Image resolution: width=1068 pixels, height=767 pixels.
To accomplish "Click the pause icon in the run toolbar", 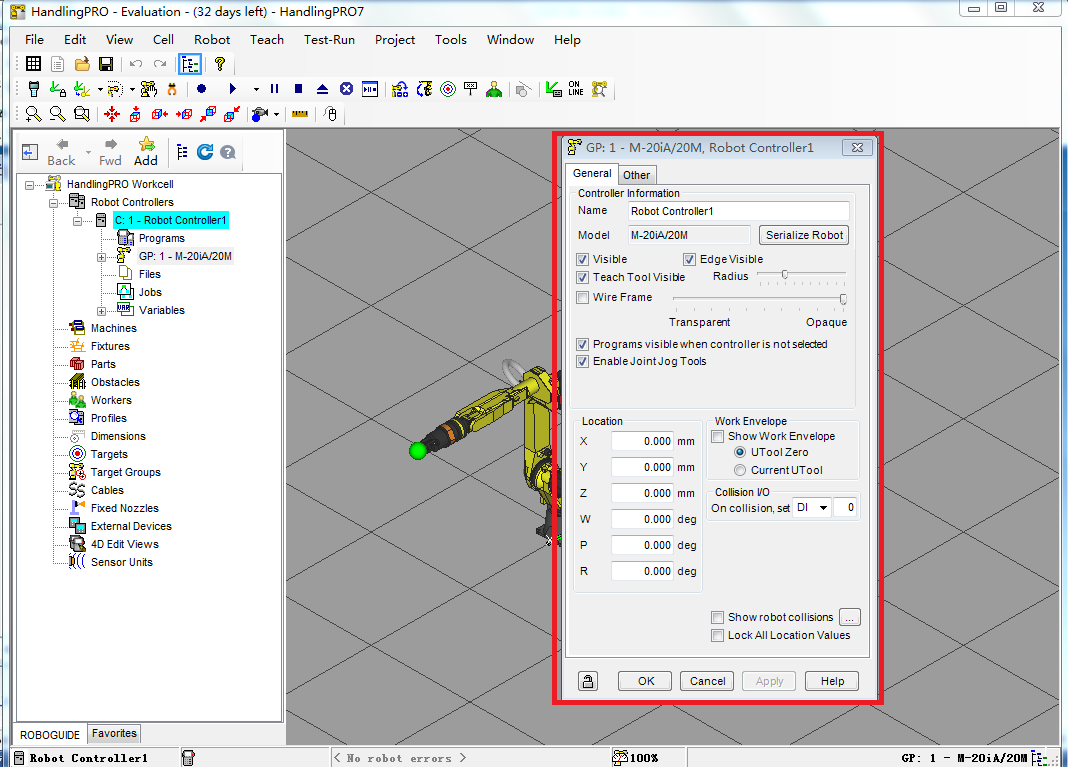I will tap(274, 89).
